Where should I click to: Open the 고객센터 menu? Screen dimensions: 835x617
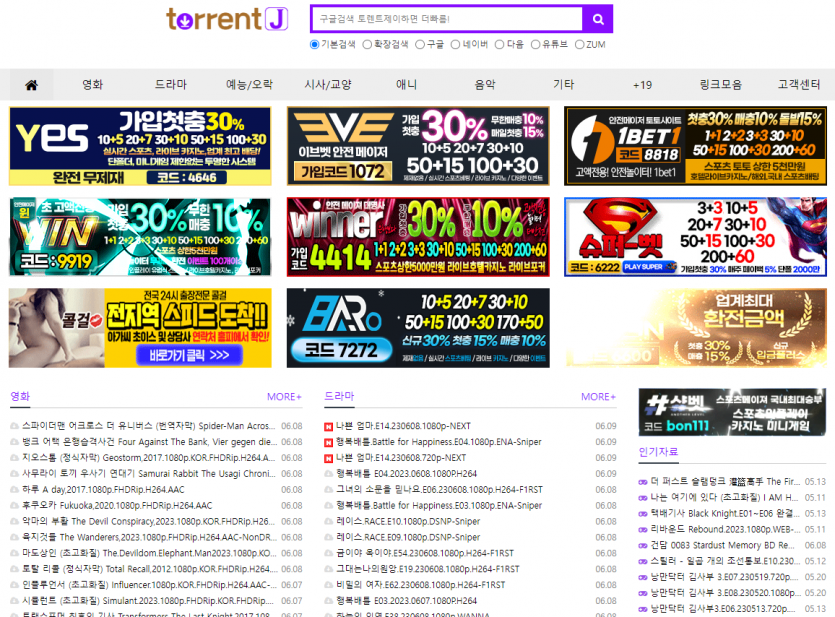tap(799, 85)
